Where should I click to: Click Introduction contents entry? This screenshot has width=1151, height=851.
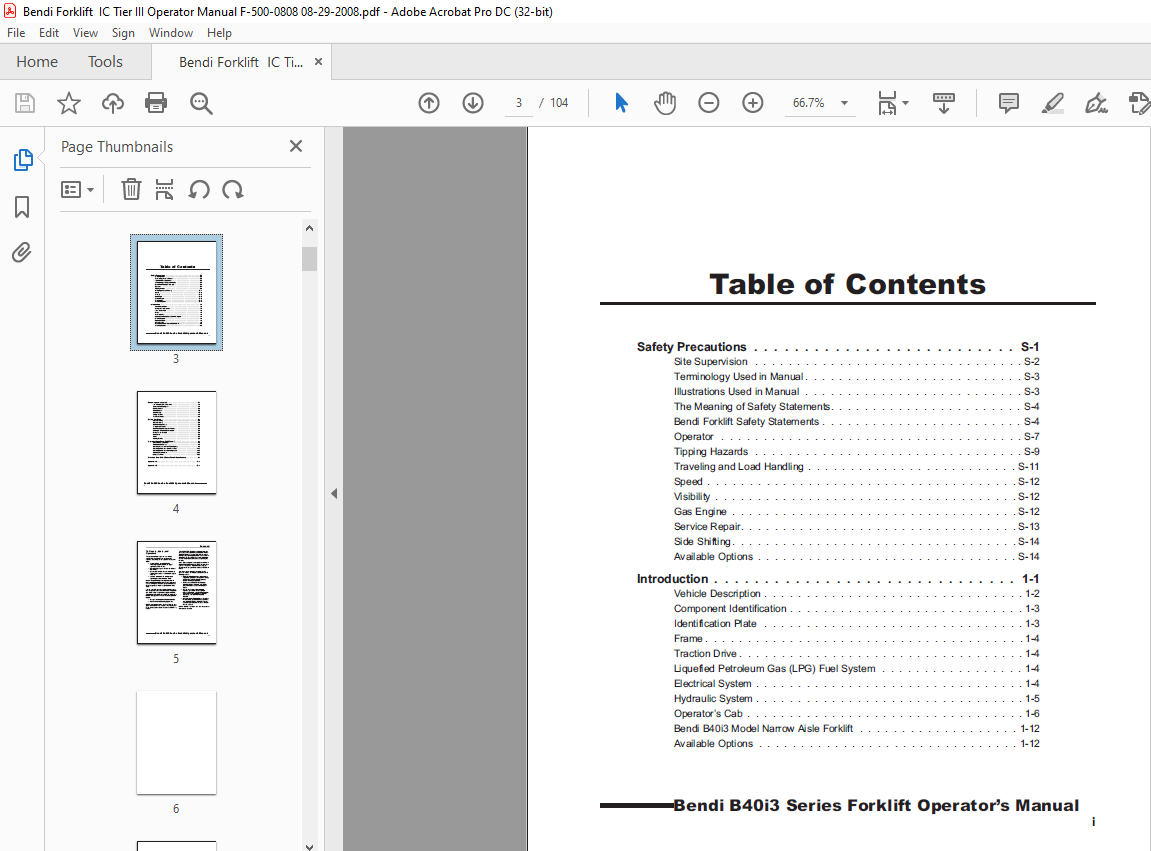pyautogui.click(x=838, y=579)
